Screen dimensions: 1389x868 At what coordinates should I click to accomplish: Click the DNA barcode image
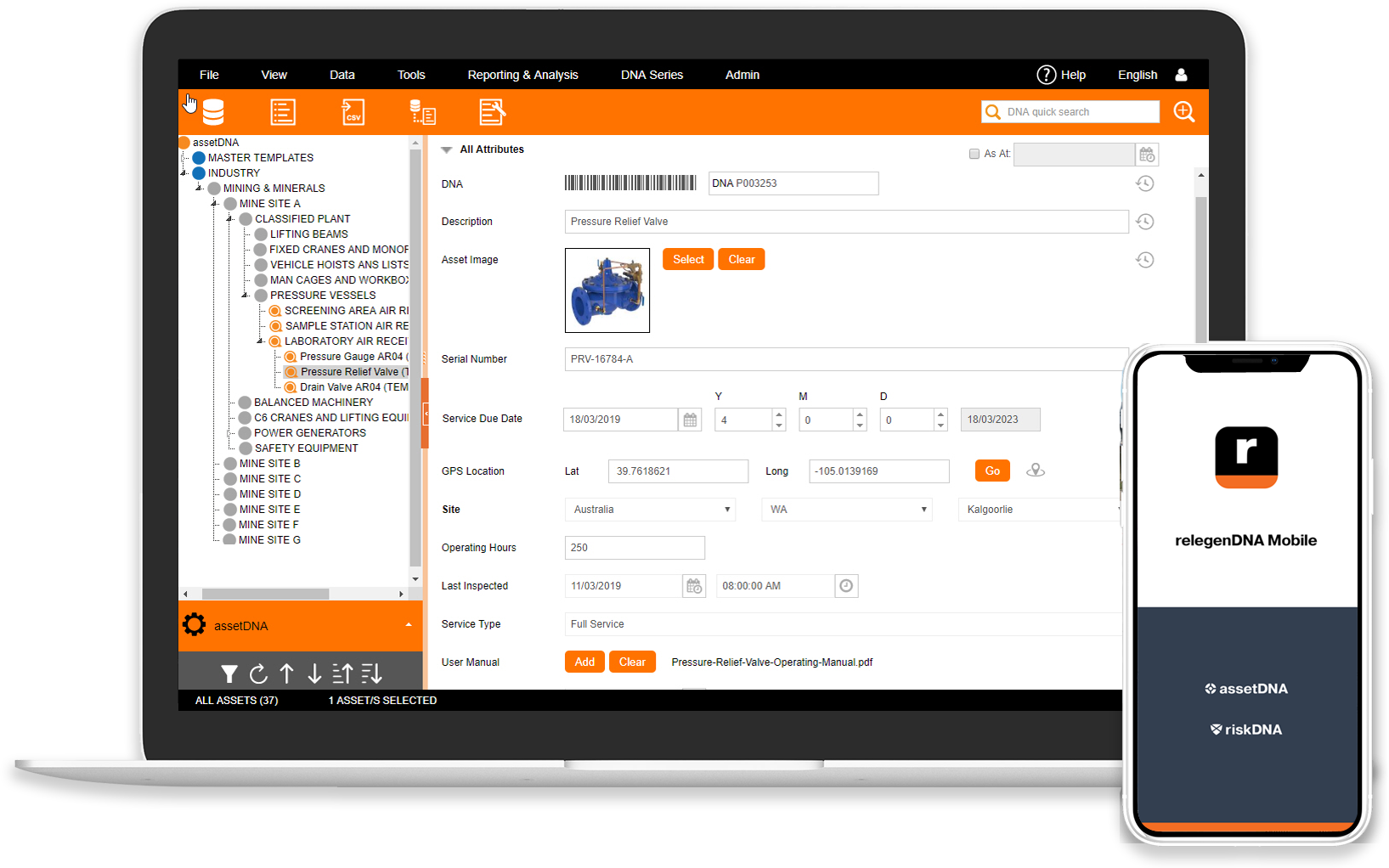pos(630,183)
